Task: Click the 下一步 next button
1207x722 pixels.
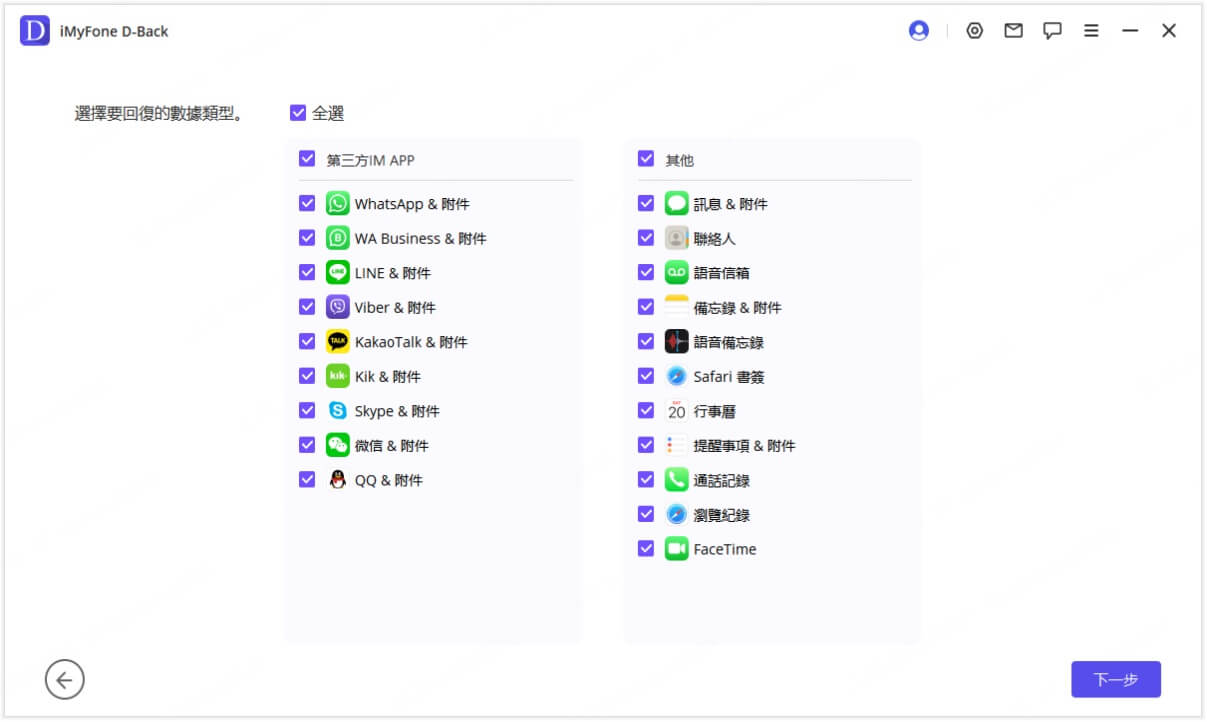Action: pos(1115,679)
